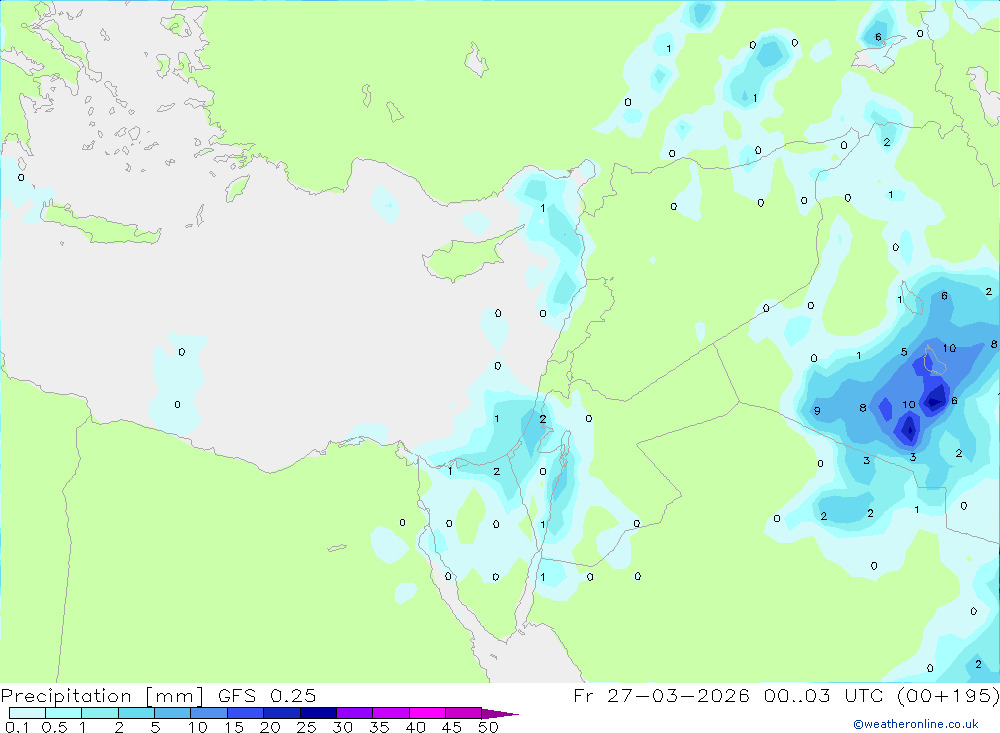Click the '9' precipitation value on map
The height and width of the screenshot is (733, 1000).
click(817, 411)
